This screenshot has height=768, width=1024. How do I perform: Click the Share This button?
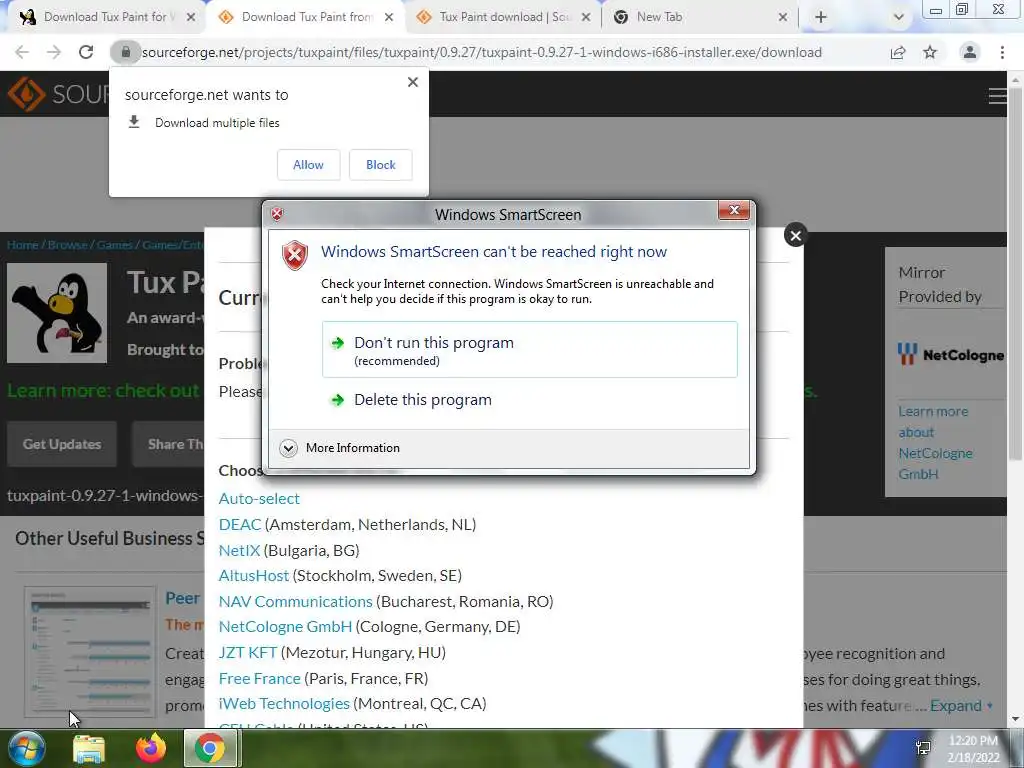point(168,444)
